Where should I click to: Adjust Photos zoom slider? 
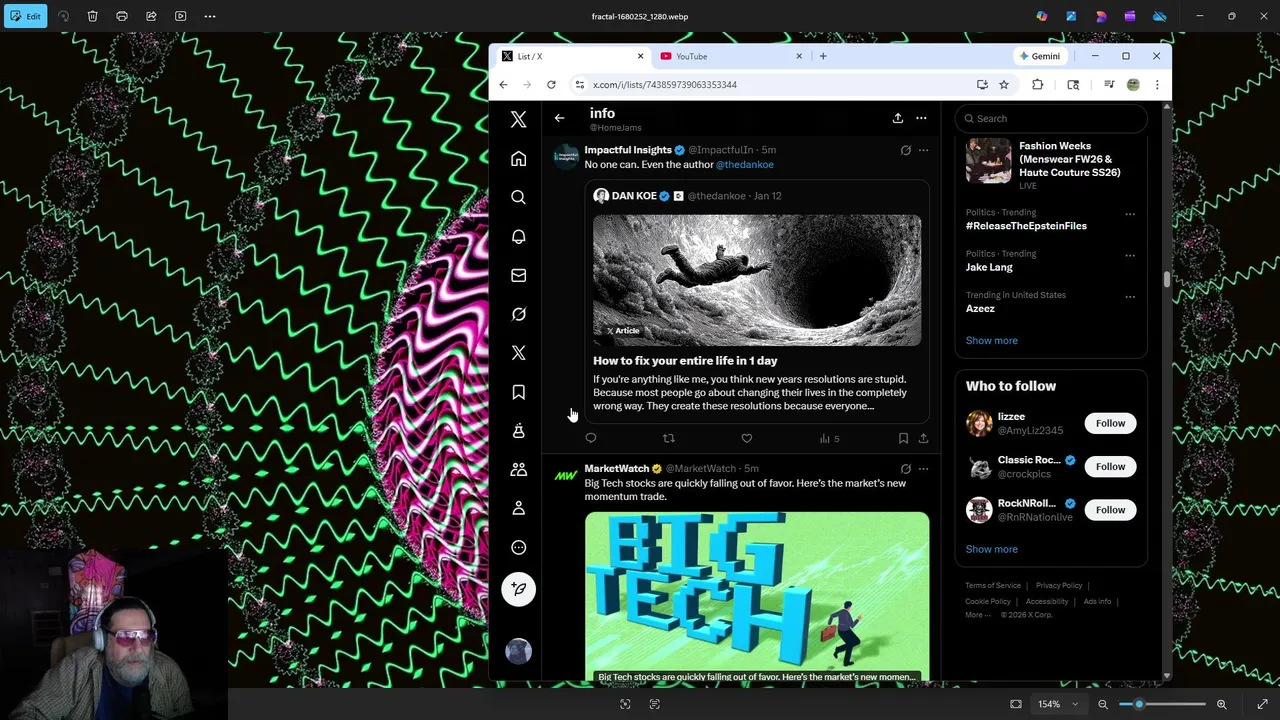coord(1162,704)
